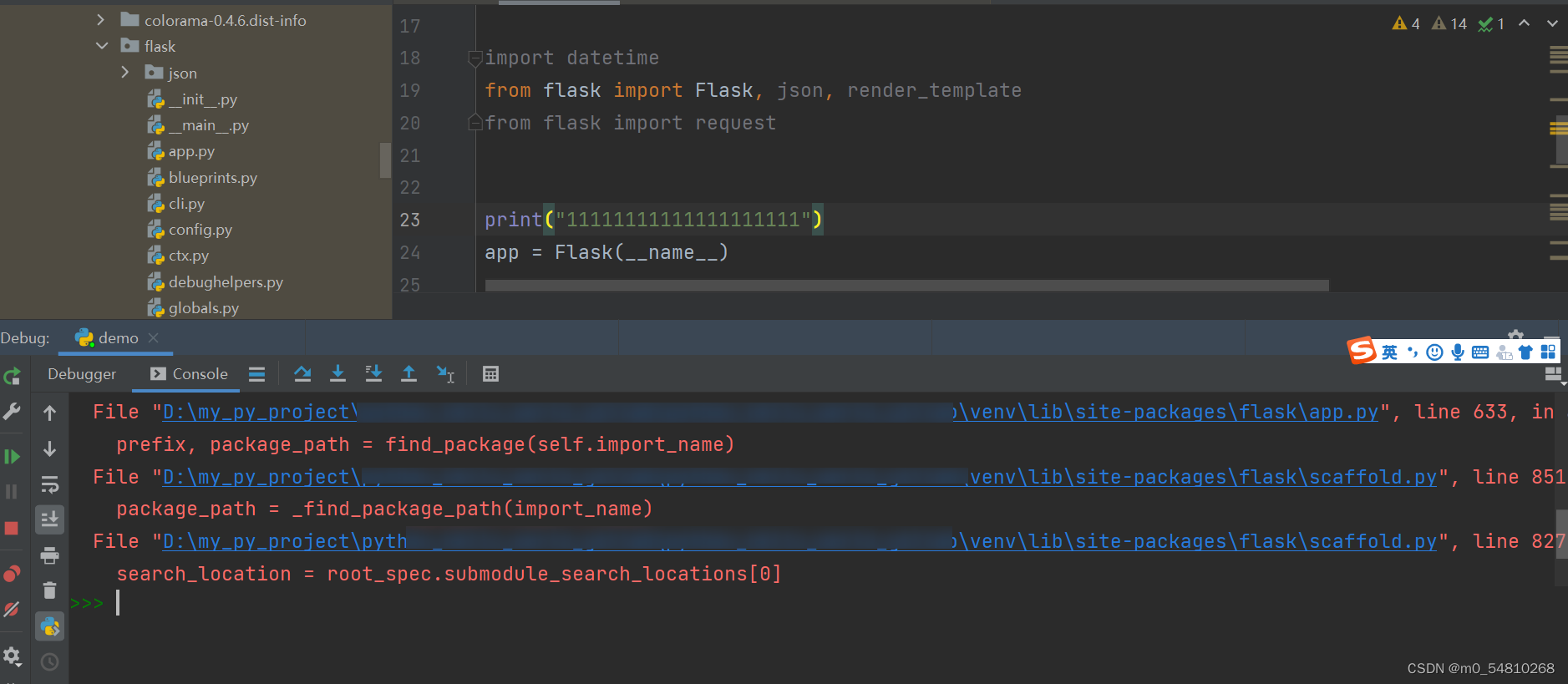Image resolution: width=1568 pixels, height=684 pixels.
Task: Toggle Scroll to End of console
Action: pyautogui.click(x=50, y=519)
